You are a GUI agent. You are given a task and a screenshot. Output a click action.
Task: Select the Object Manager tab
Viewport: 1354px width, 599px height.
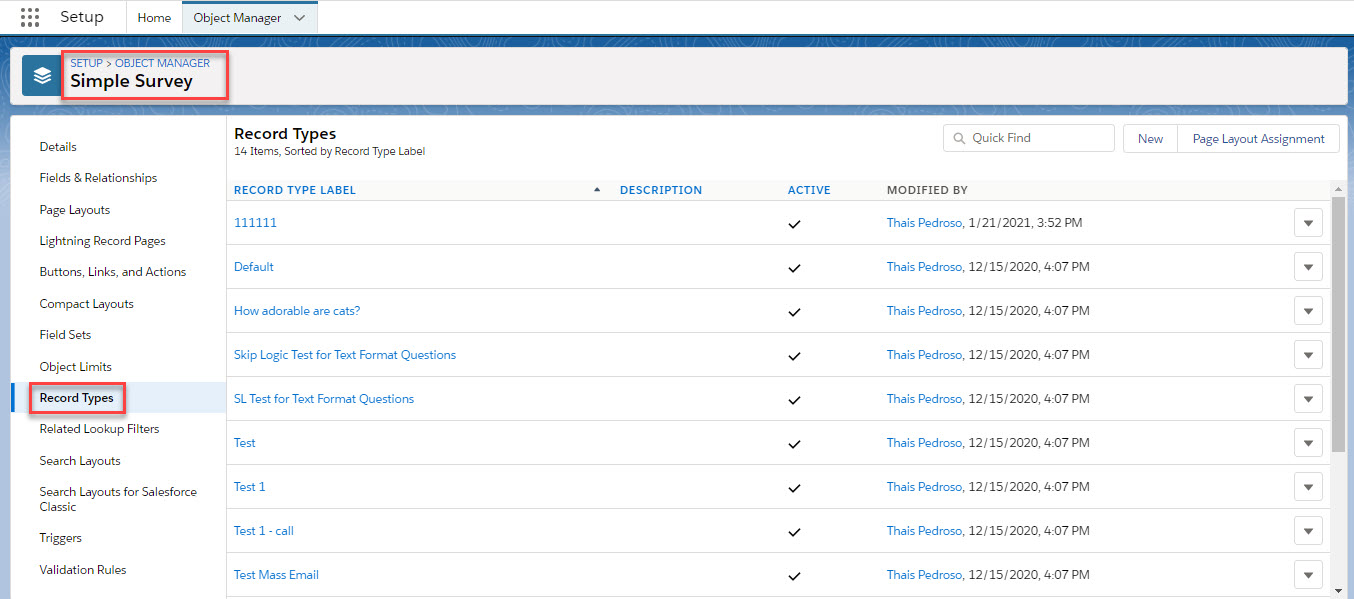pyautogui.click(x=238, y=18)
